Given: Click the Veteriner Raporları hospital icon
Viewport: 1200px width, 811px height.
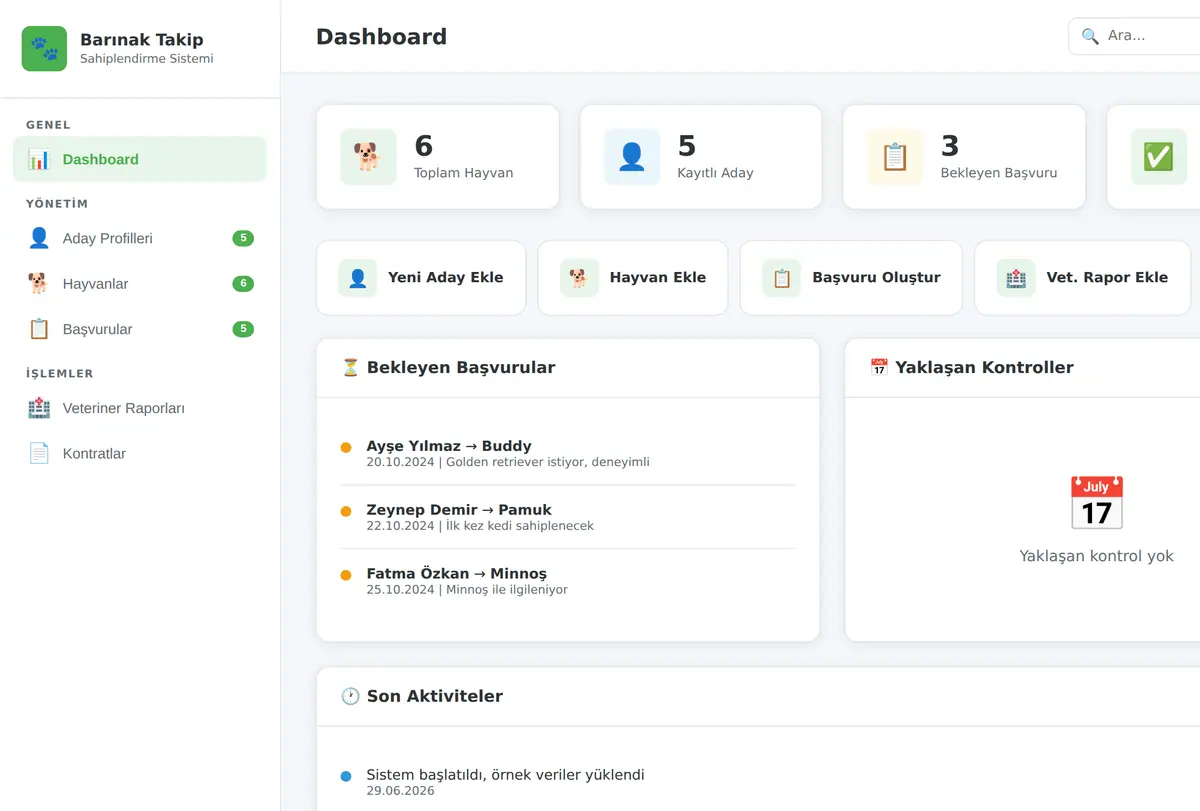Looking at the screenshot, I should (x=39, y=408).
